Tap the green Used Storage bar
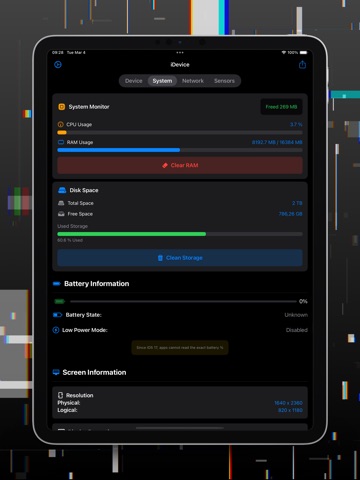 [132, 234]
